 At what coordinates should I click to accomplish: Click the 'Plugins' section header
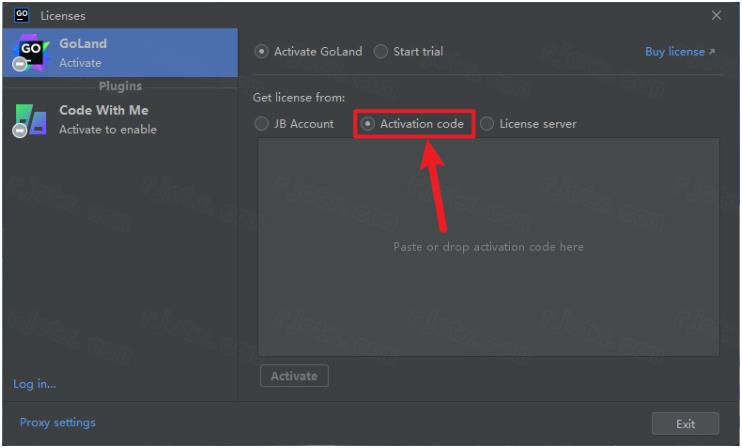click(x=120, y=86)
